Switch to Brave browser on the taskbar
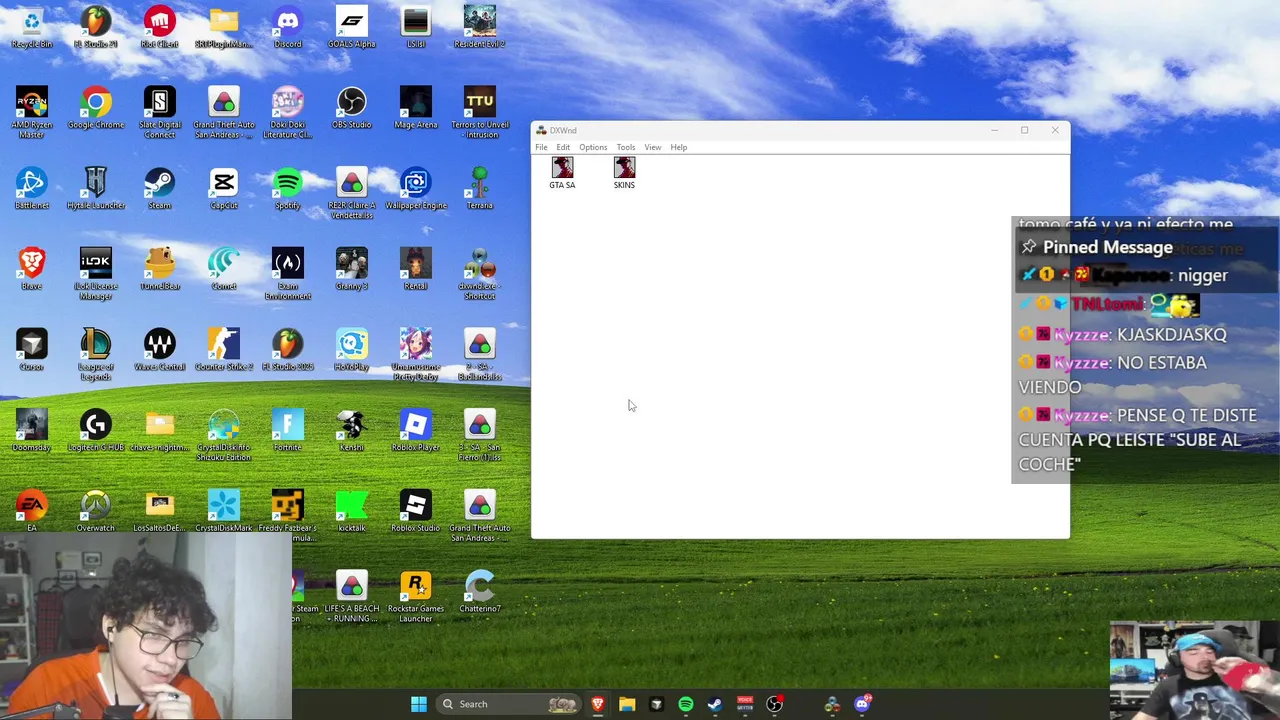Viewport: 1280px width, 720px height. [598, 704]
